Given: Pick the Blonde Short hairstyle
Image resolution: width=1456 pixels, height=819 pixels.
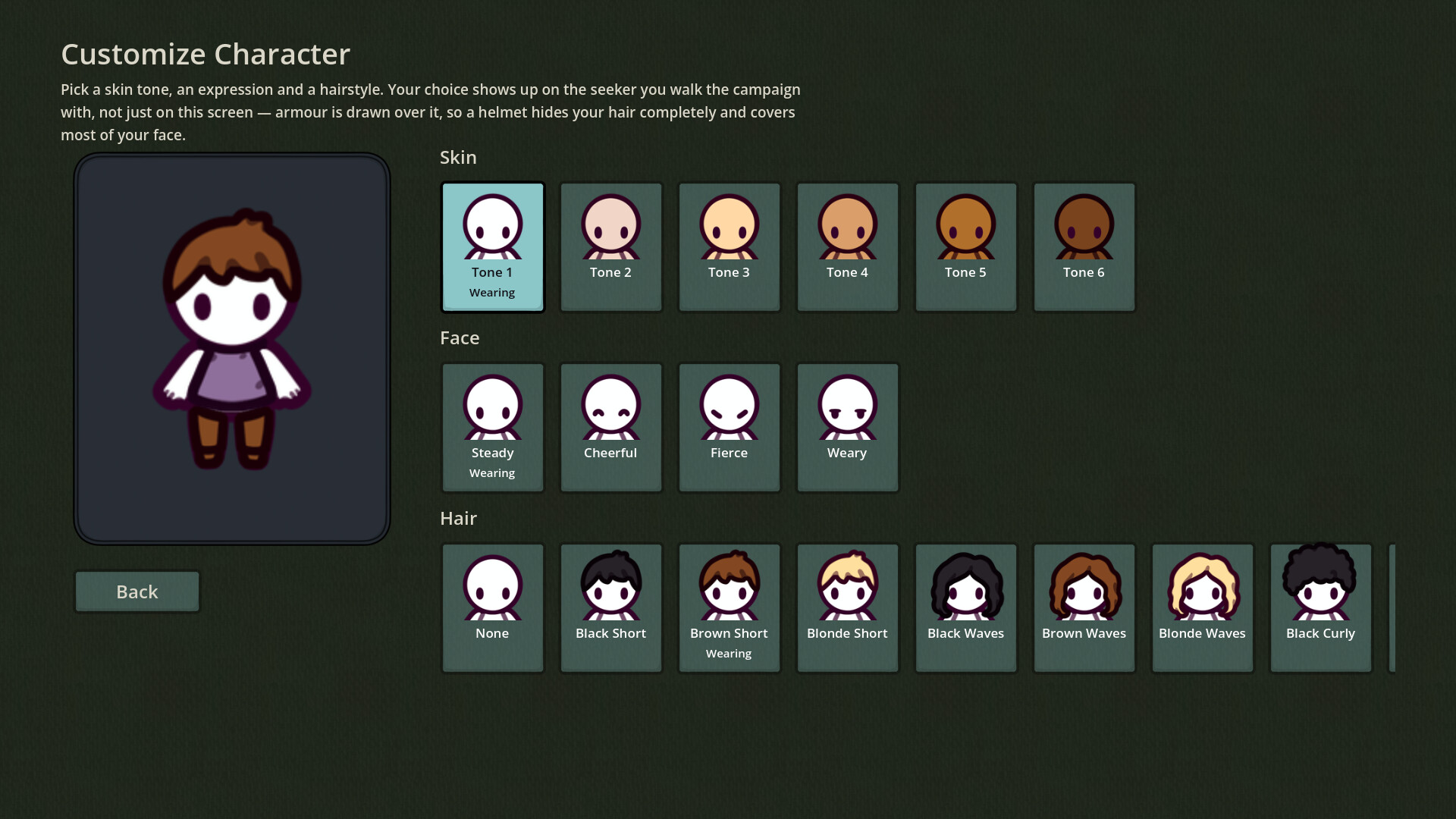Looking at the screenshot, I should 847,608.
